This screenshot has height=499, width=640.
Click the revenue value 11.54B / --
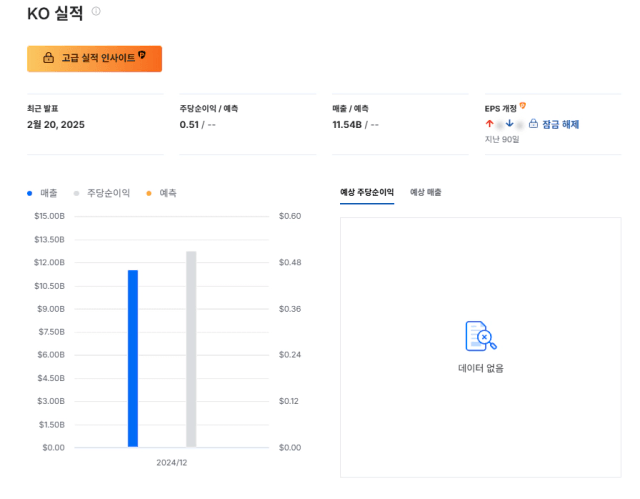[356, 124]
